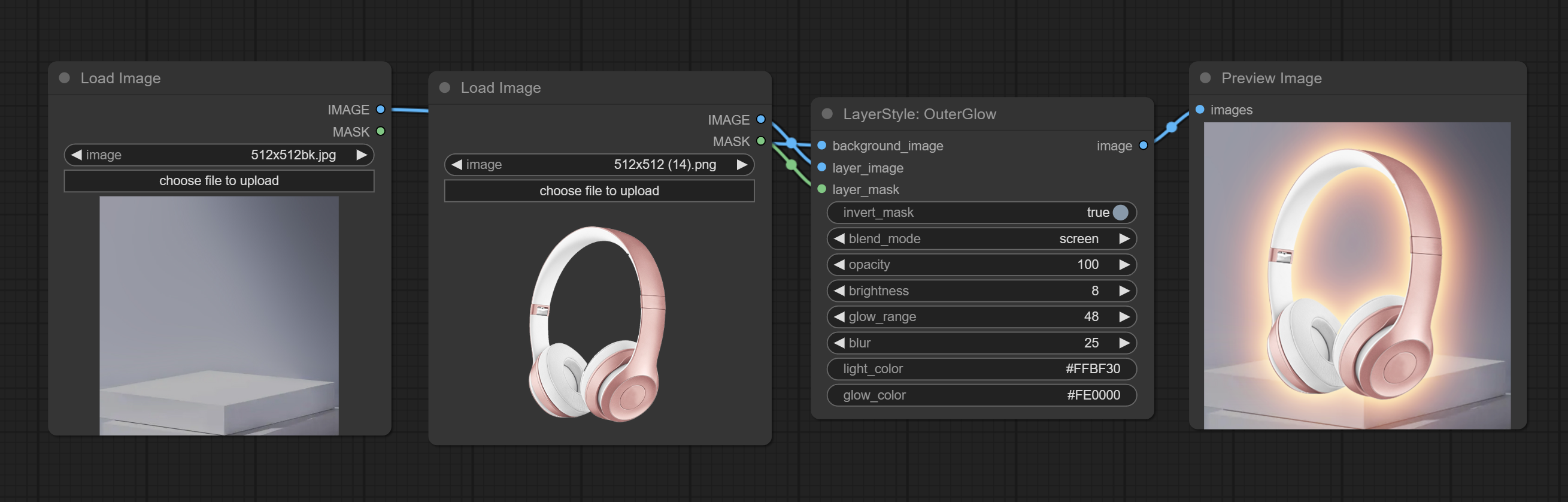This screenshot has height=502, width=1568.
Task: Click the glowing headphones preview image
Action: tap(1357, 276)
